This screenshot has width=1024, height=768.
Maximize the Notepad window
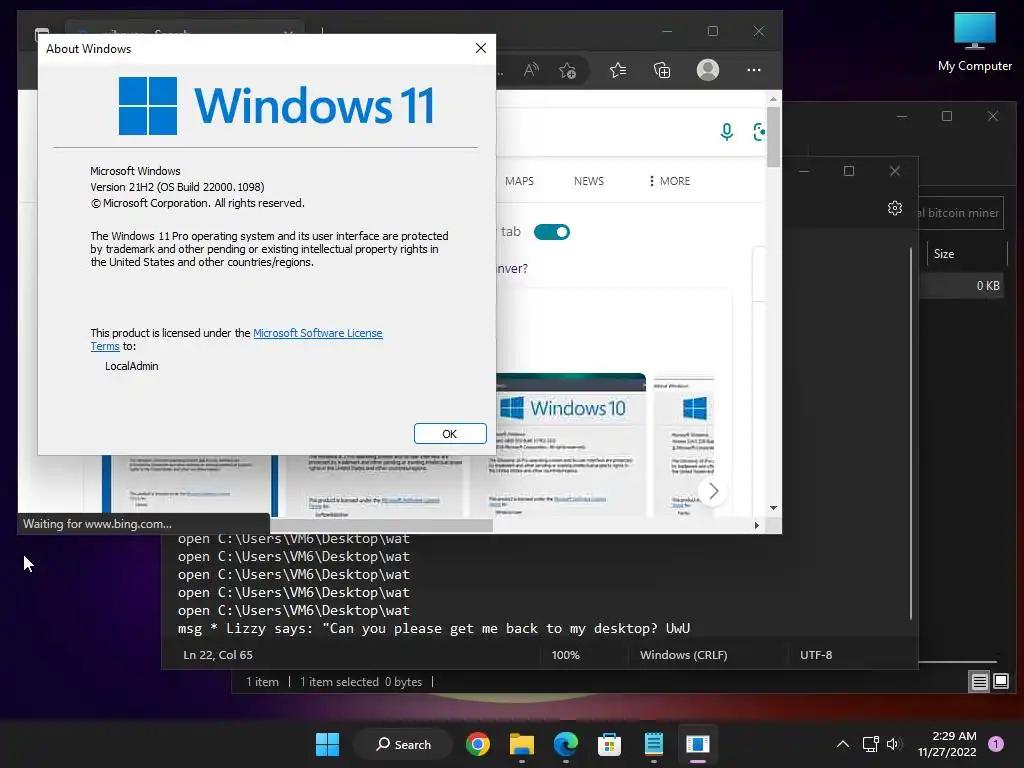849,171
